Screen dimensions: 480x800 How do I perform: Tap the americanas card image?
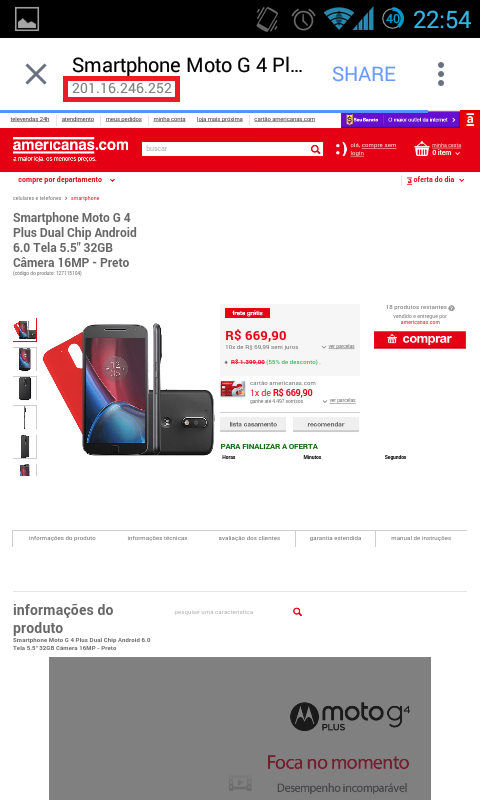[x=233, y=389]
